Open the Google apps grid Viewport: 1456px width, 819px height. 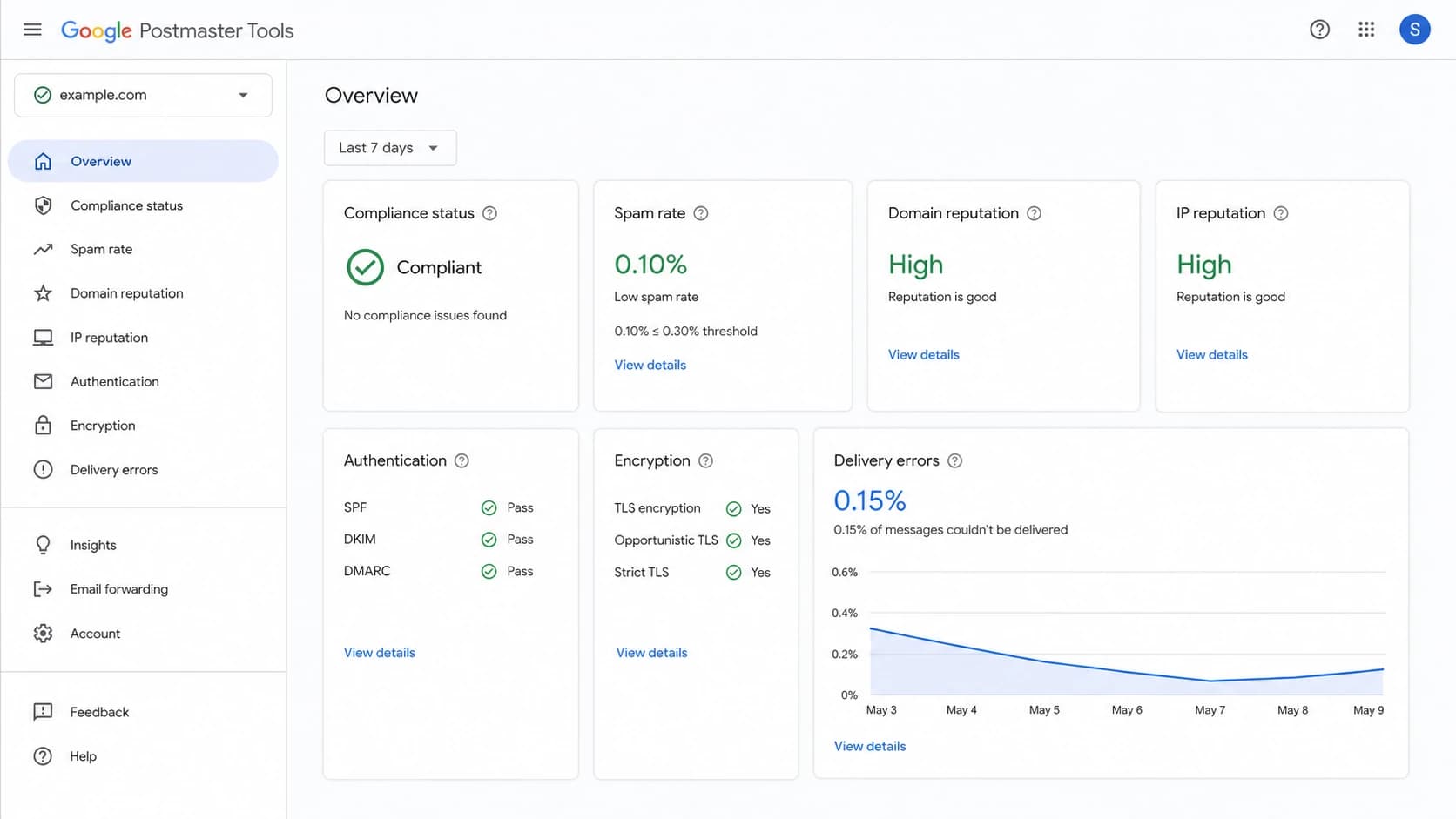pos(1366,30)
